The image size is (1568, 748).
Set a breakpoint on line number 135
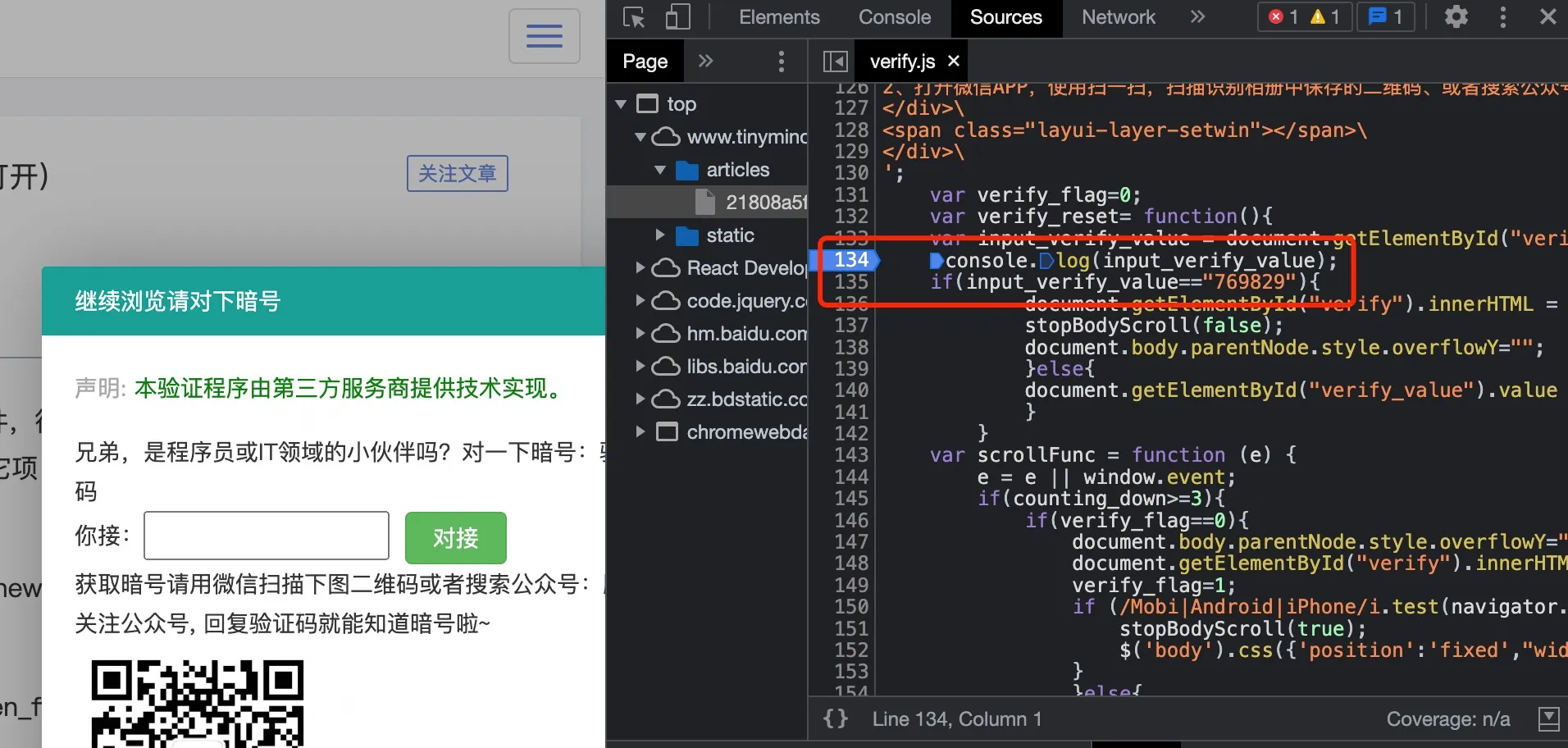point(851,281)
